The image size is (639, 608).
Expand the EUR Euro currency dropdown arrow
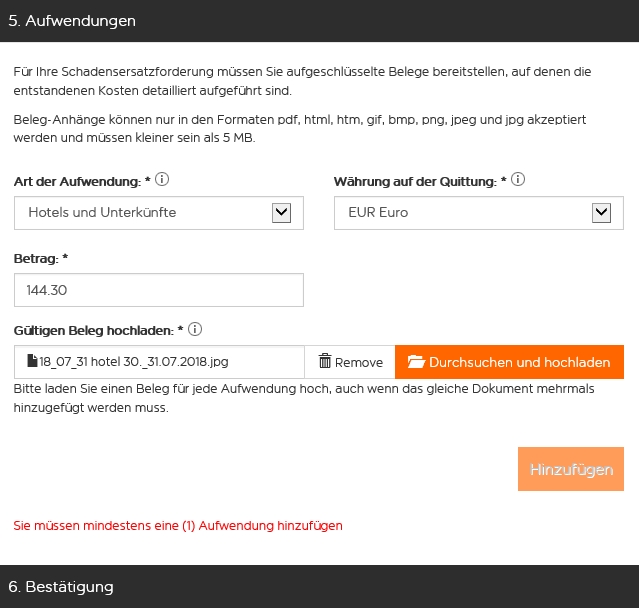(601, 212)
